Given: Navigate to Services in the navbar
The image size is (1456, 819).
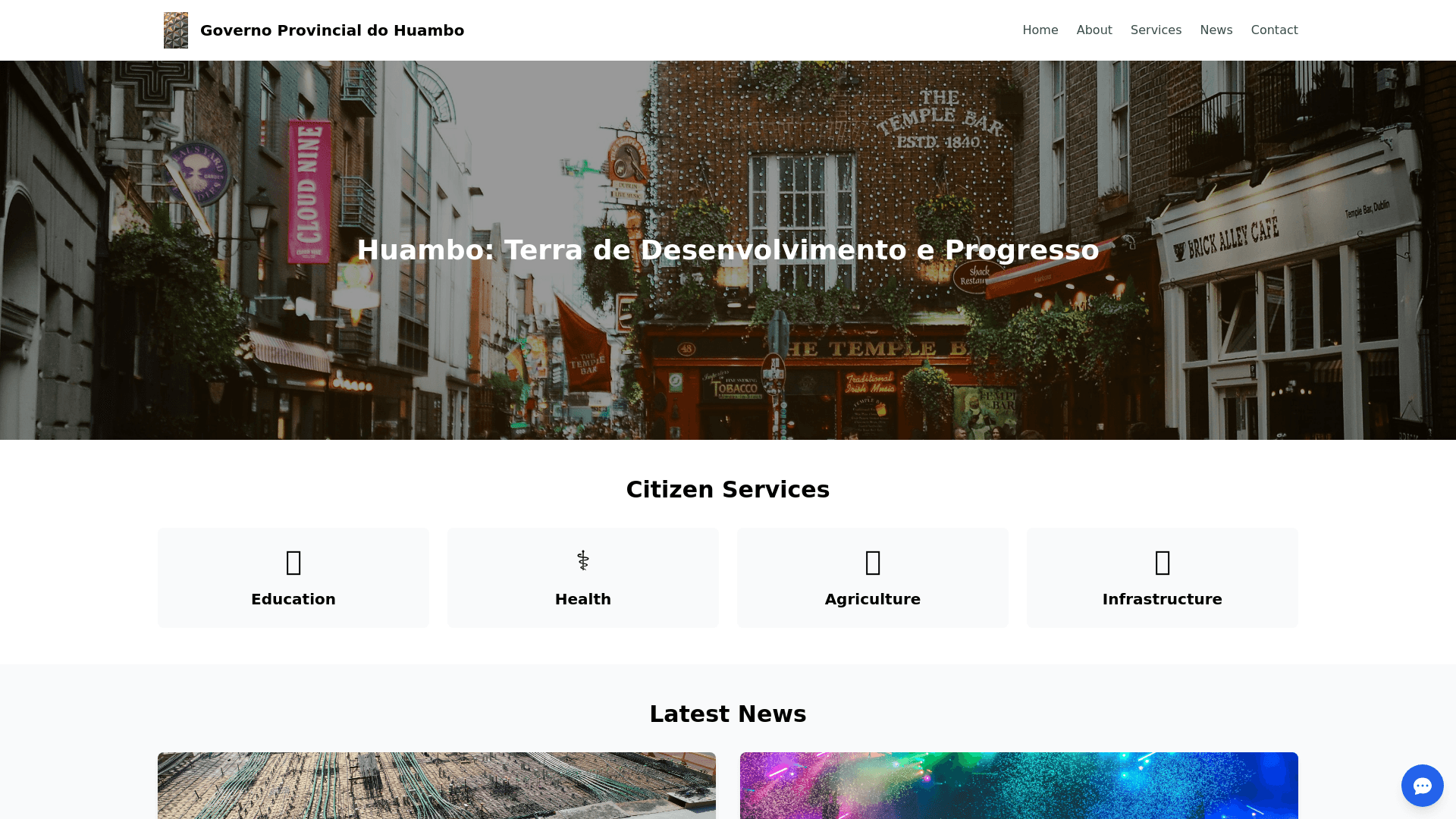Looking at the screenshot, I should pyautogui.click(x=1156, y=30).
